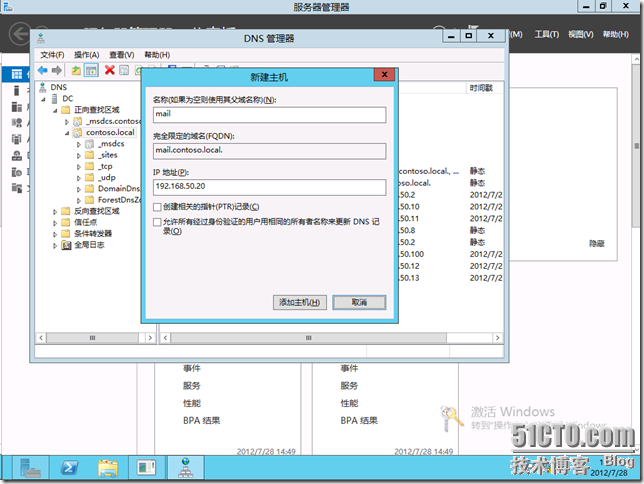Viewport: 644px width, 484px height.
Task: Click the blue Back arrow in DNS Manager toolbar
Action: pos(42,70)
